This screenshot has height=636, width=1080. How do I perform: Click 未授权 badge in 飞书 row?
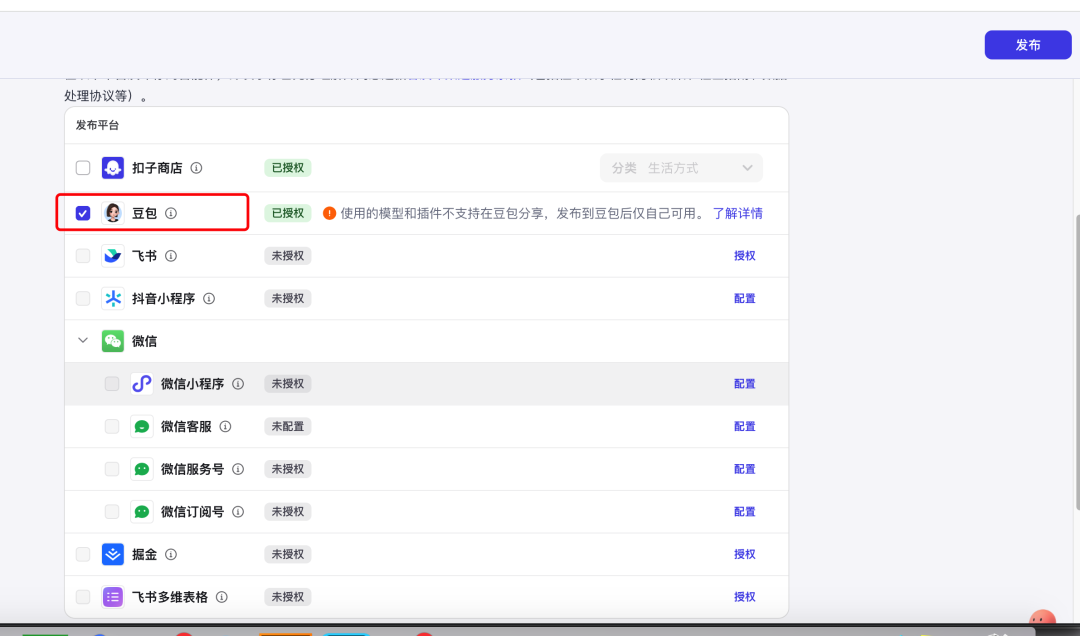[288, 256]
